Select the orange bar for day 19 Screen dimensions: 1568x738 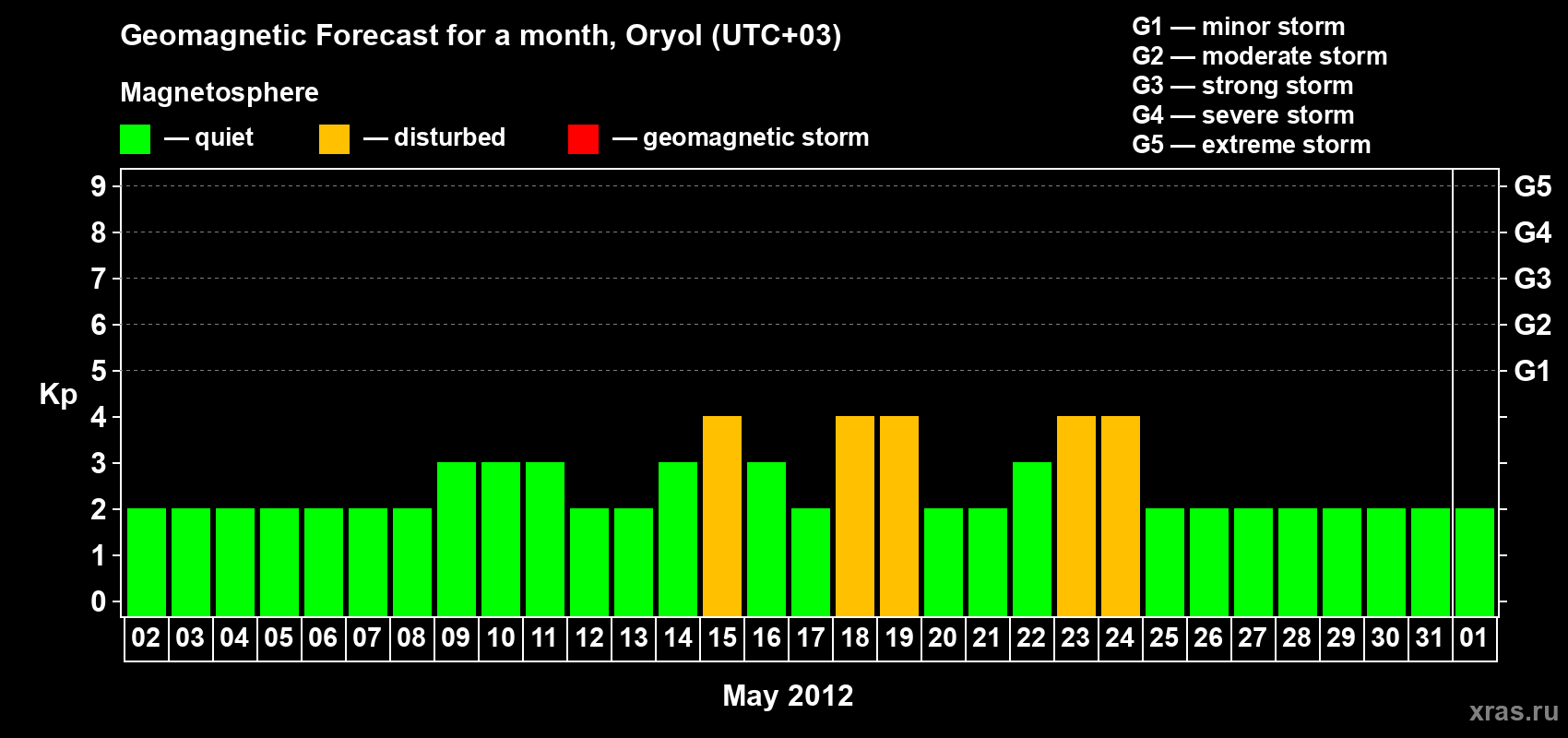coord(899,516)
